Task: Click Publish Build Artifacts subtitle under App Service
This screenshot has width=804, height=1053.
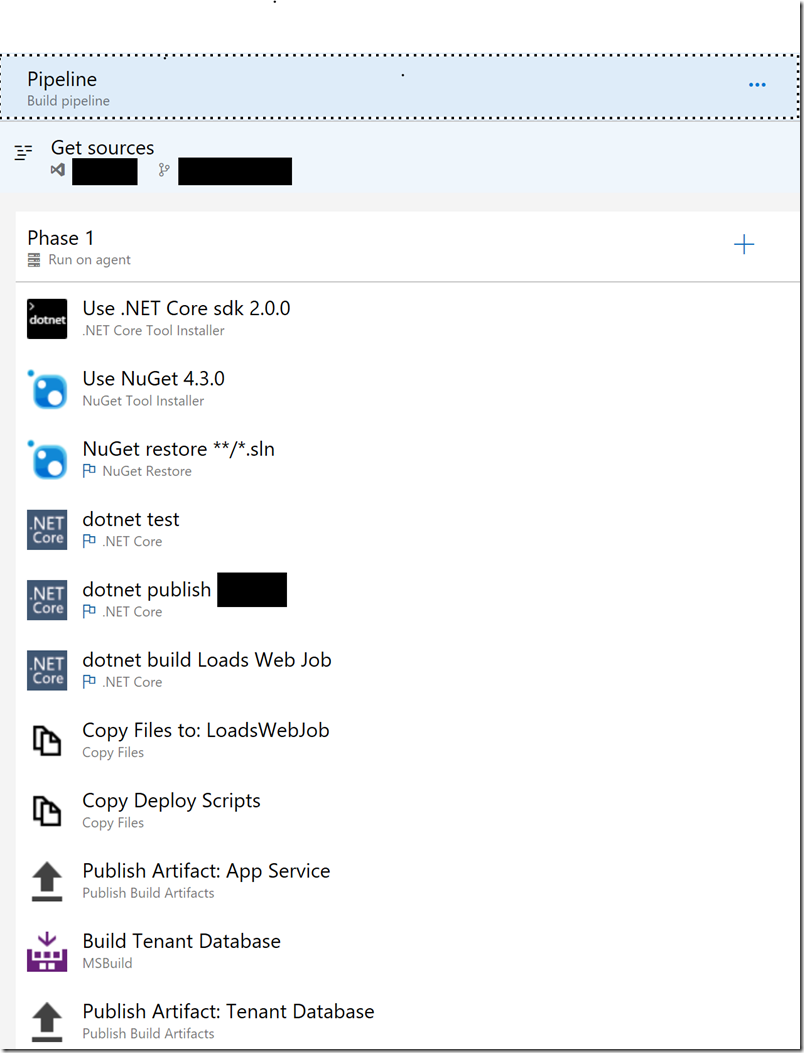Action: point(148,893)
